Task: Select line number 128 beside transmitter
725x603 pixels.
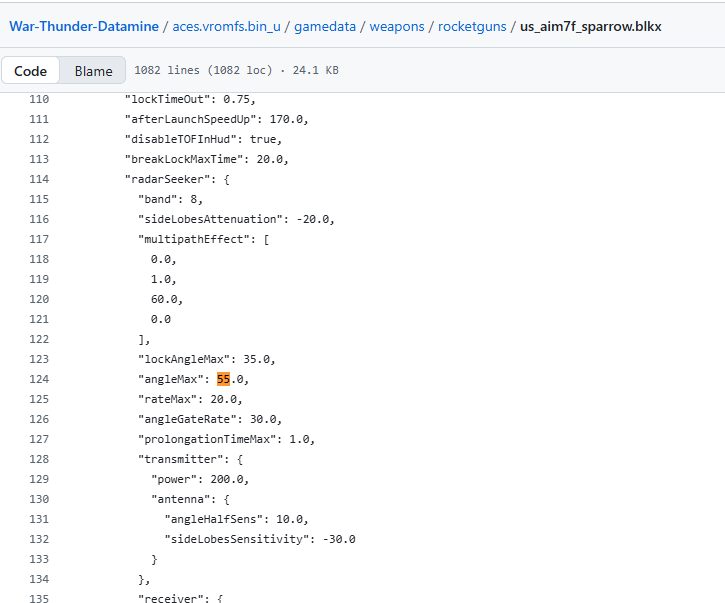Action: (x=39, y=459)
